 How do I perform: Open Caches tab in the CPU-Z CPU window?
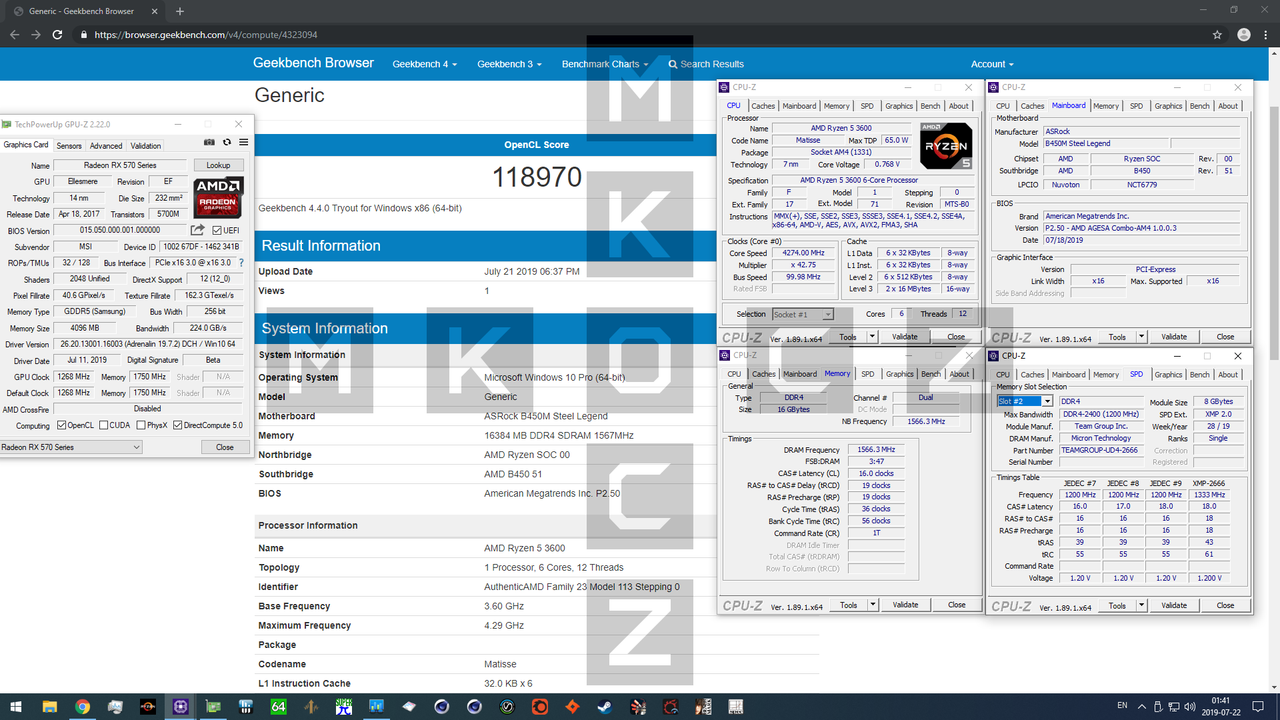[763, 106]
